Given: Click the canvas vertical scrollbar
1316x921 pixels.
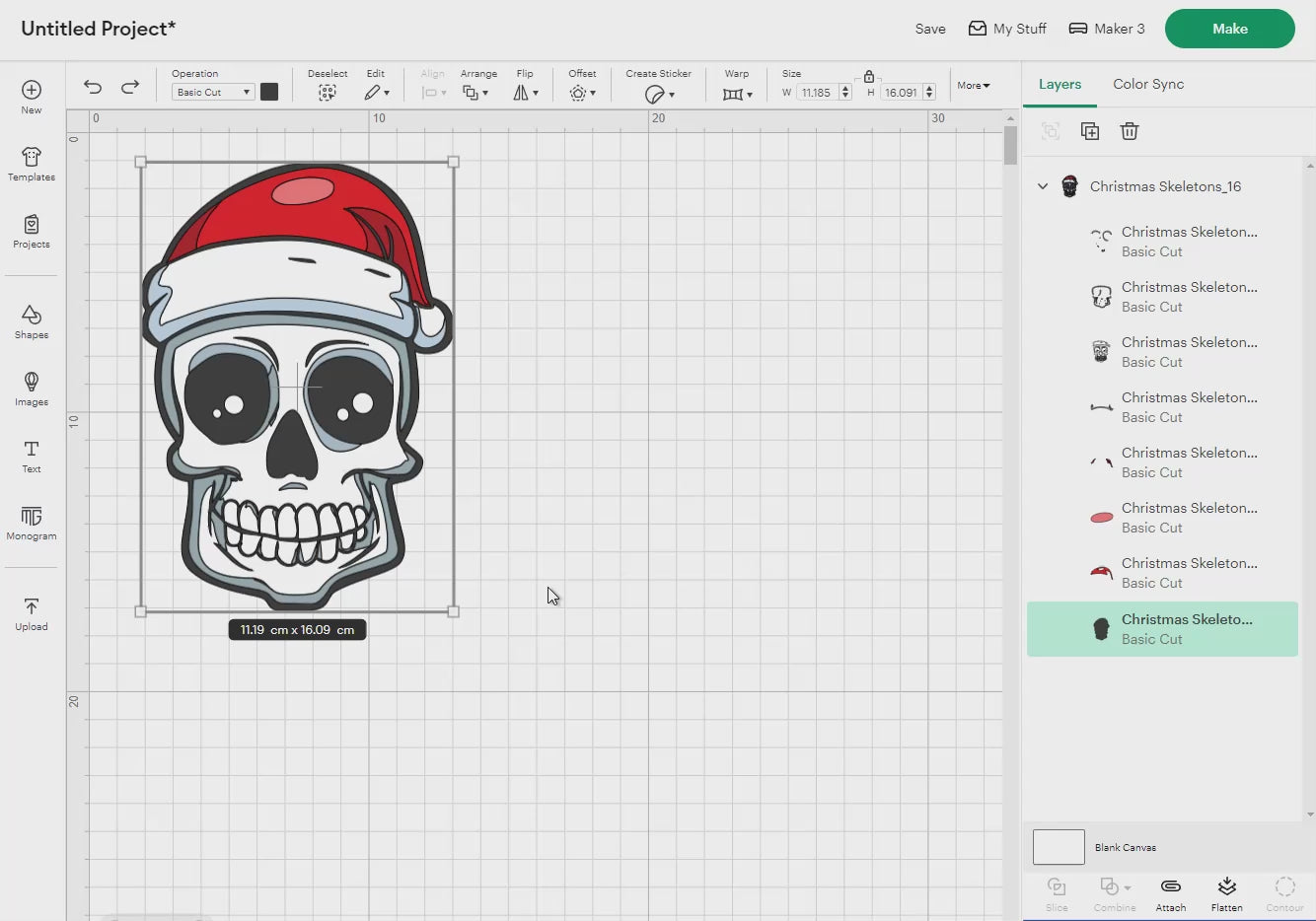Looking at the screenshot, I should pyautogui.click(x=1010, y=146).
